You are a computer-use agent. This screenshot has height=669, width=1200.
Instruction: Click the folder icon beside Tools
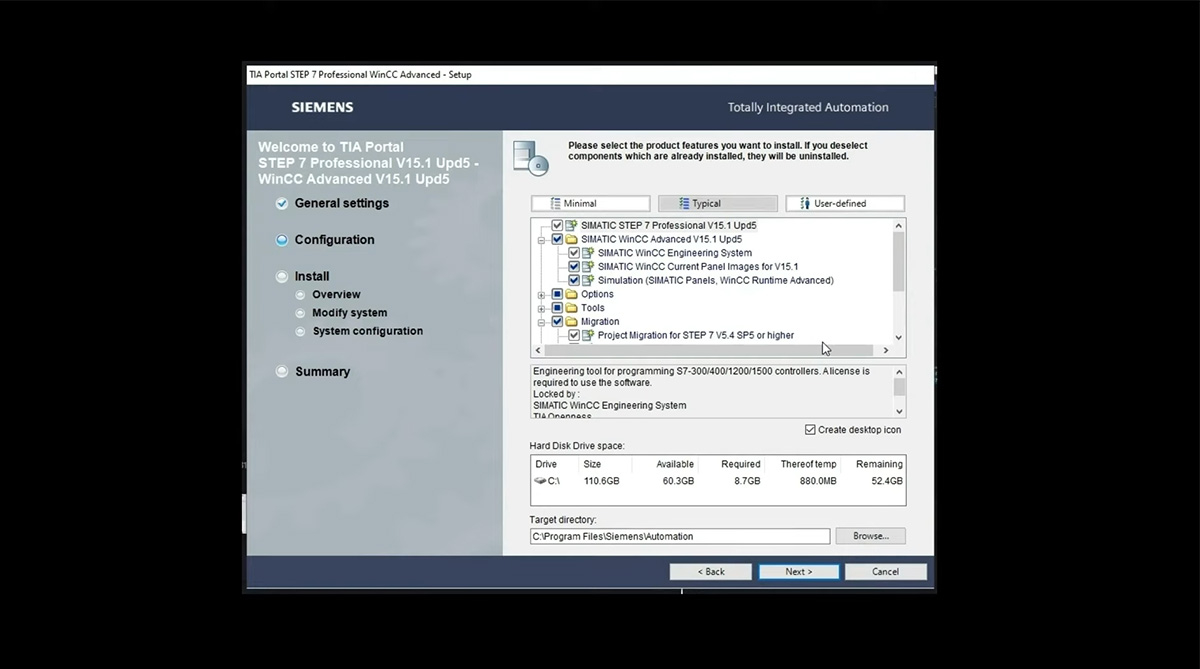pyautogui.click(x=572, y=308)
